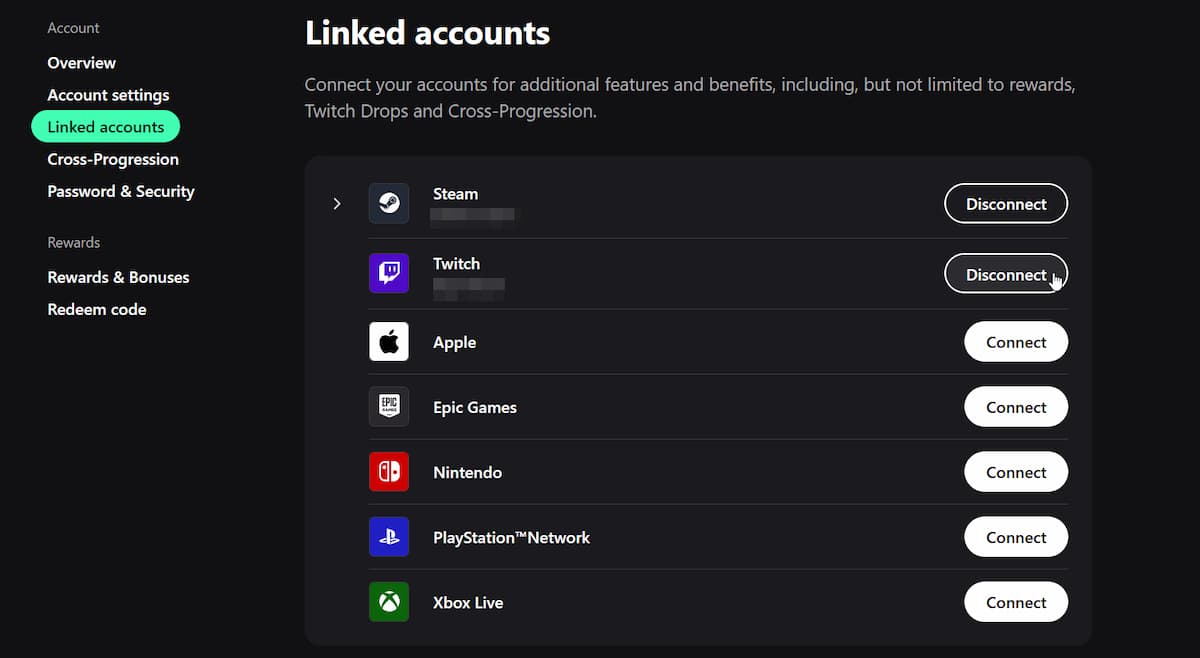Click the PlayStation™Network label text
The image size is (1200, 658).
tap(512, 537)
